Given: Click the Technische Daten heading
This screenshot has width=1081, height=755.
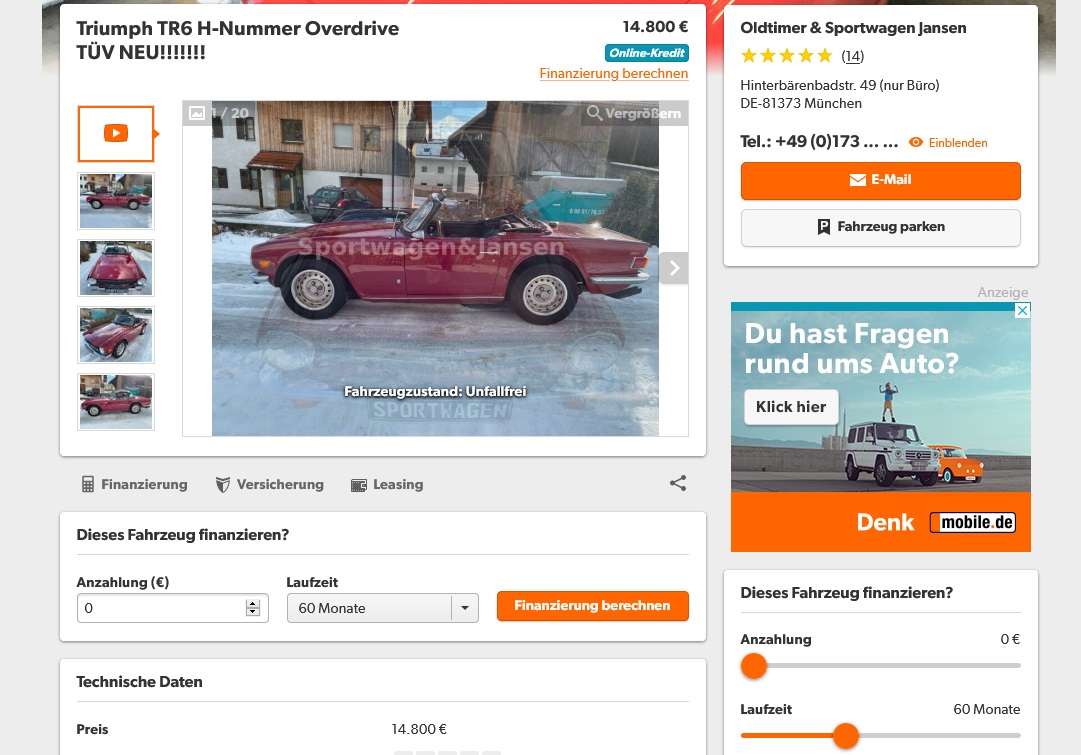Looking at the screenshot, I should [139, 682].
